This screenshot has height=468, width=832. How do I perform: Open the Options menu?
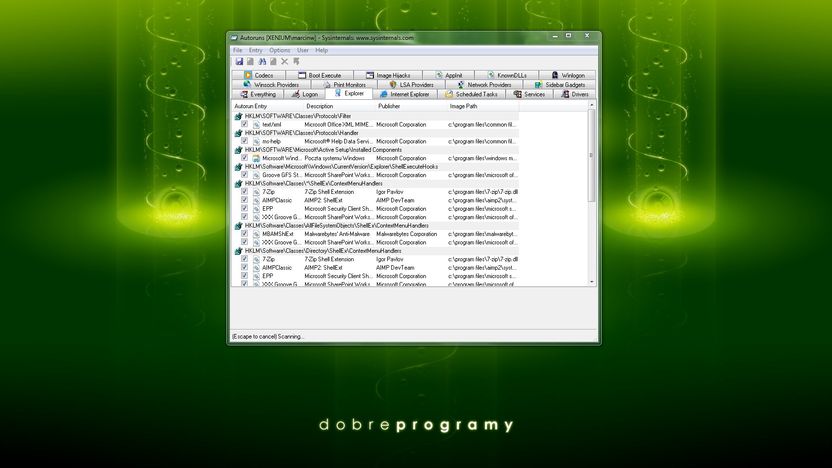(280, 50)
